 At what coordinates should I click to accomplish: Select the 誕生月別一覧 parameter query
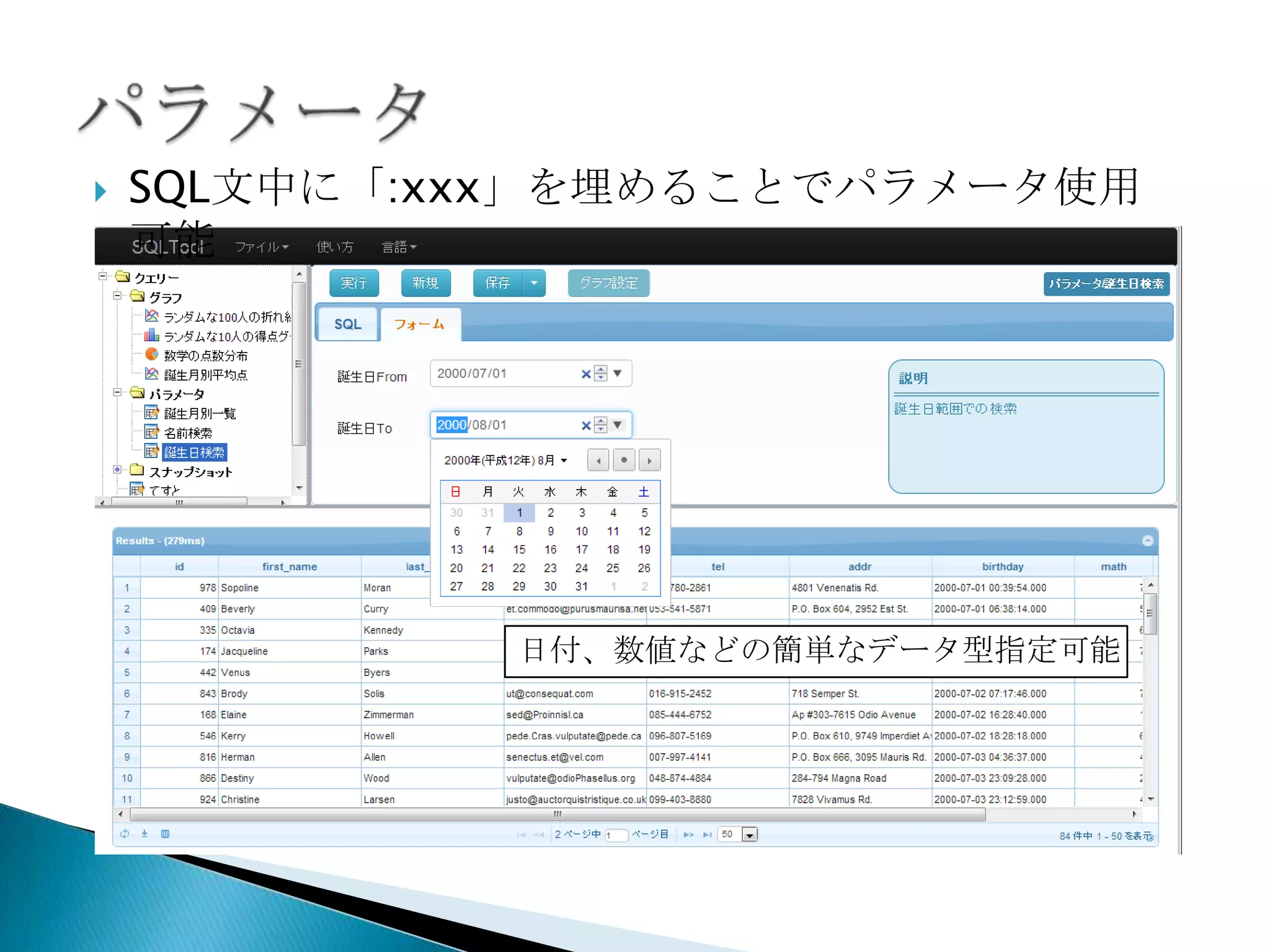coord(190,413)
